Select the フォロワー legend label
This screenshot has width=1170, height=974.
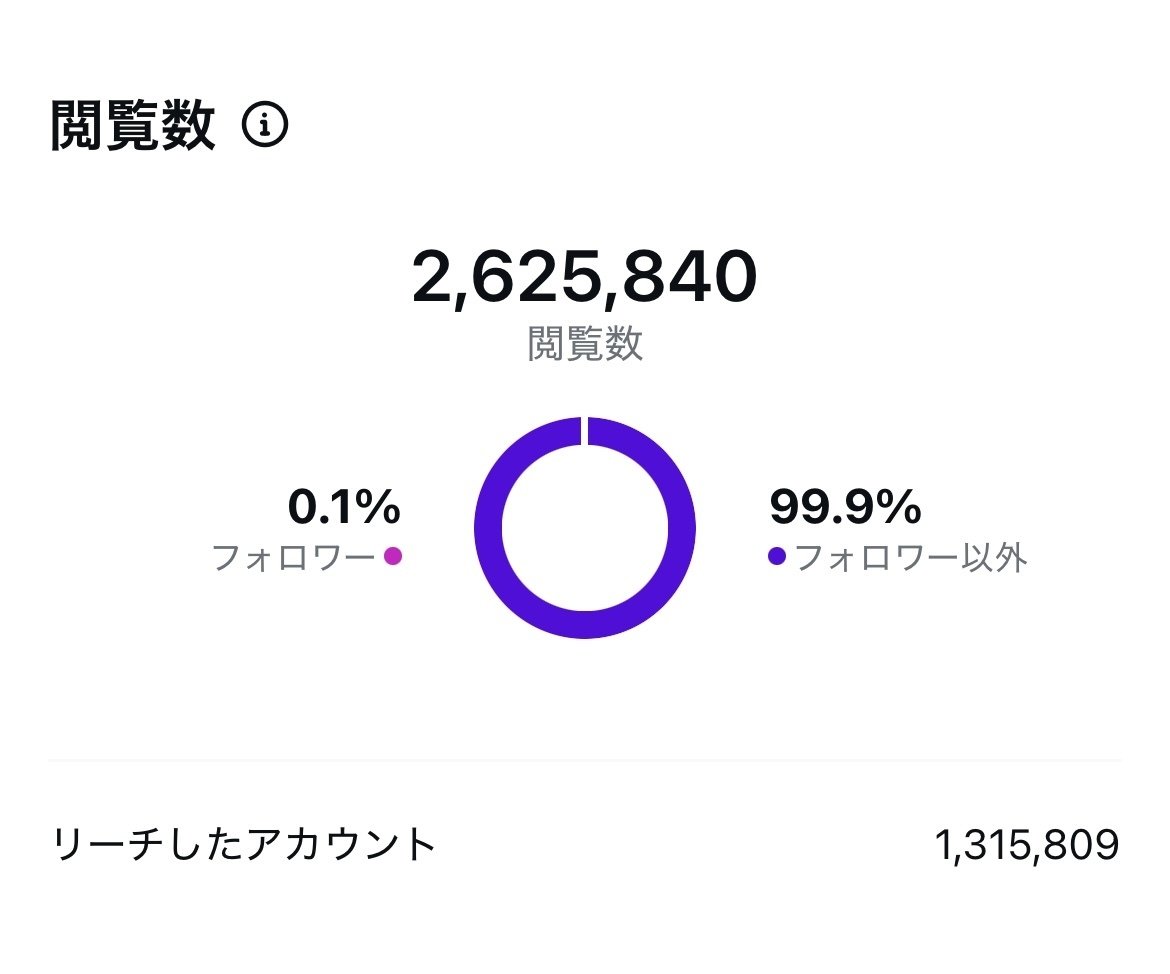point(293,557)
